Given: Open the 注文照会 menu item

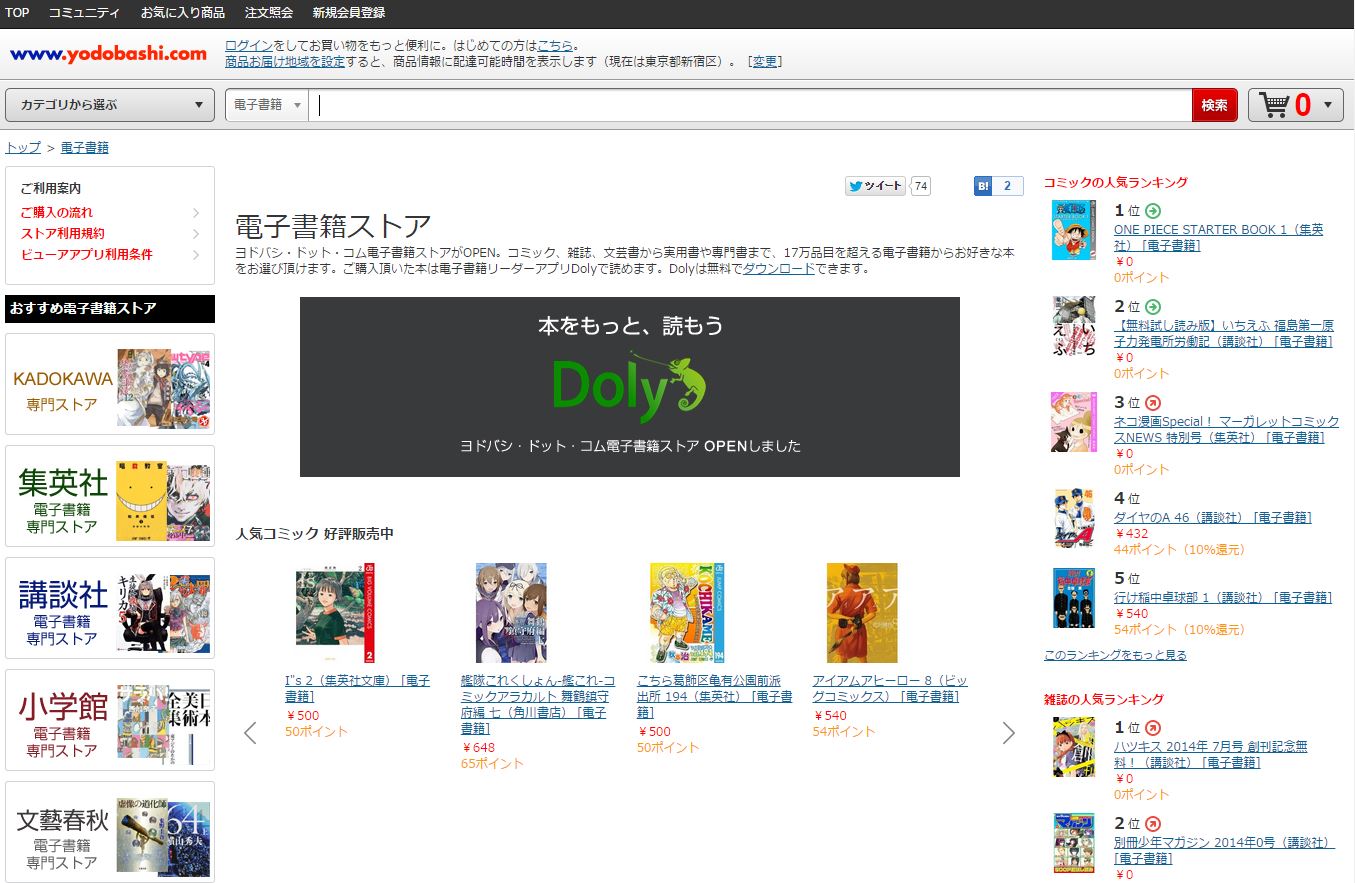Looking at the screenshot, I should [268, 13].
